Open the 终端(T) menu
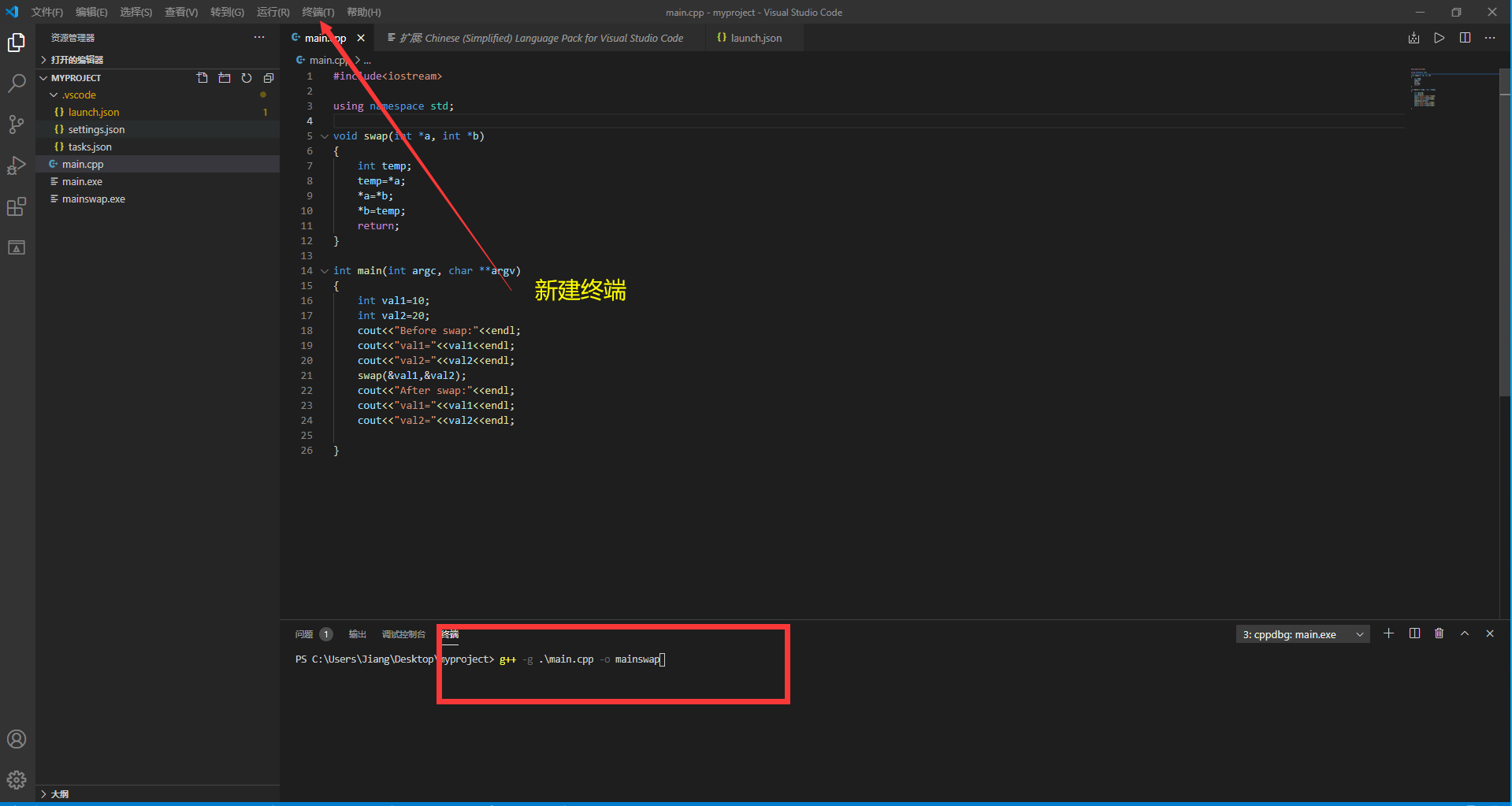Image resolution: width=1512 pixels, height=806 pixels. [x=318, y=12]
